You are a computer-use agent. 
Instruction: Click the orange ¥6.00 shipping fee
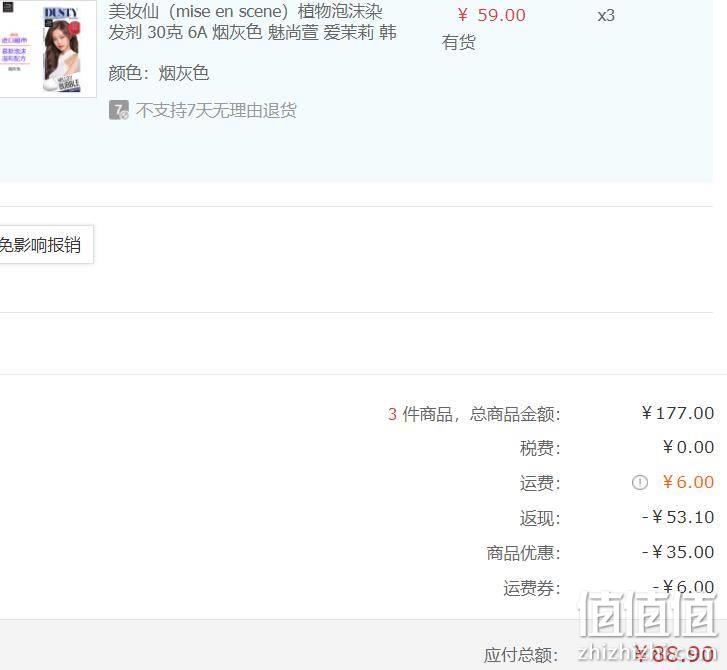tap(688, 482)
